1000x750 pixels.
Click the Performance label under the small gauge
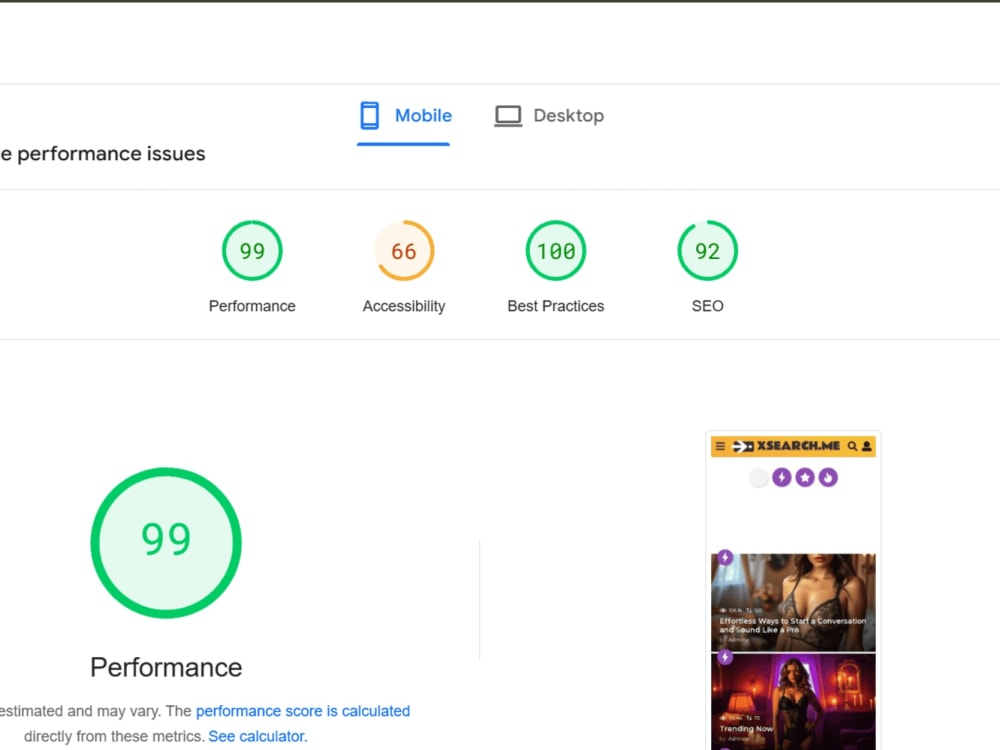(252, 306)
